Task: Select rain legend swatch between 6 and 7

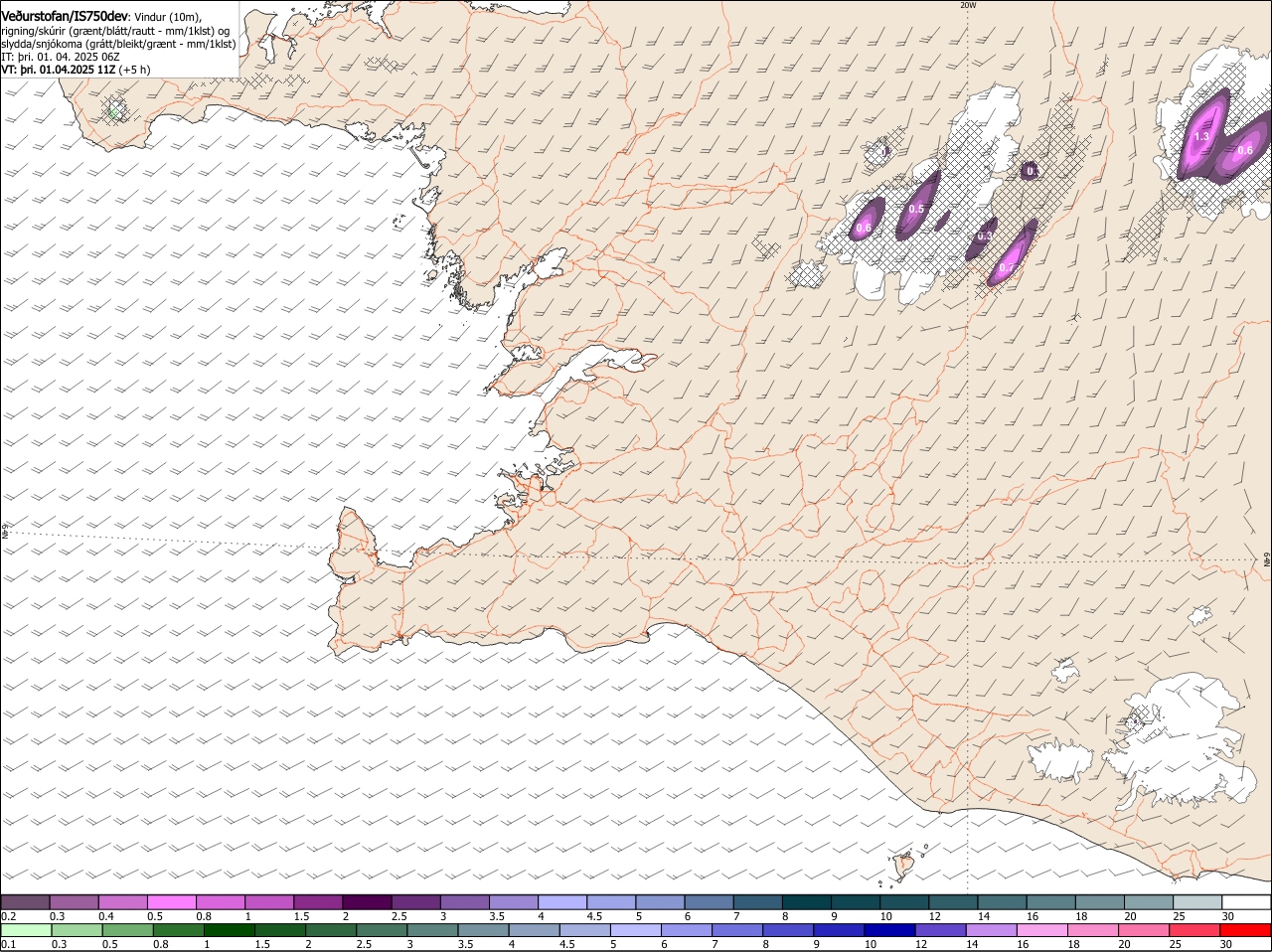Action: pyautogui.click(x=686, y=930)
